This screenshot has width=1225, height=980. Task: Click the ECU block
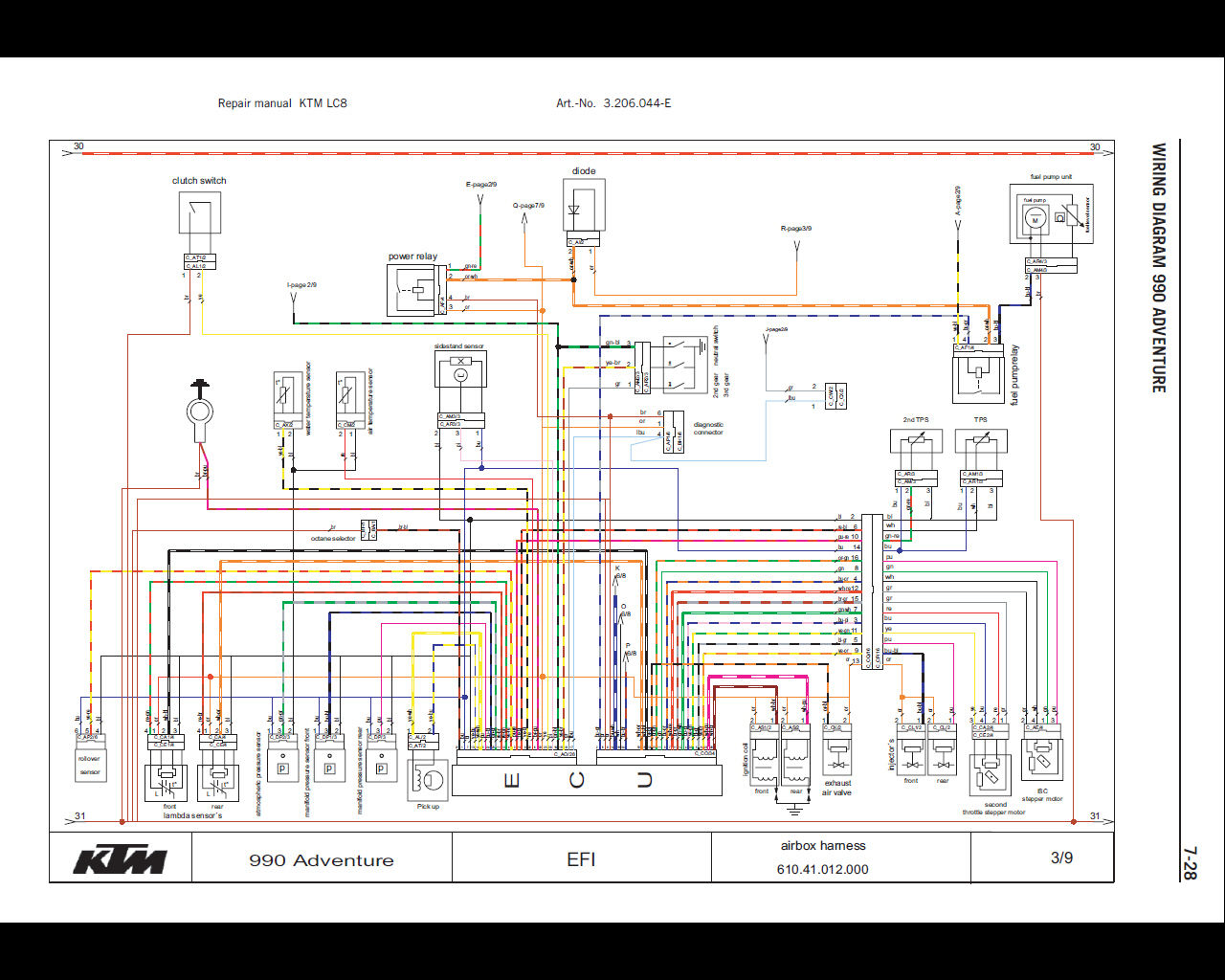[x=586, y=780]
